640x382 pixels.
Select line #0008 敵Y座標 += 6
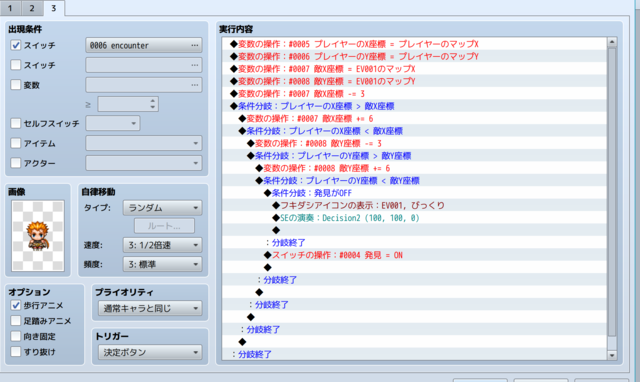click(415, 168)
